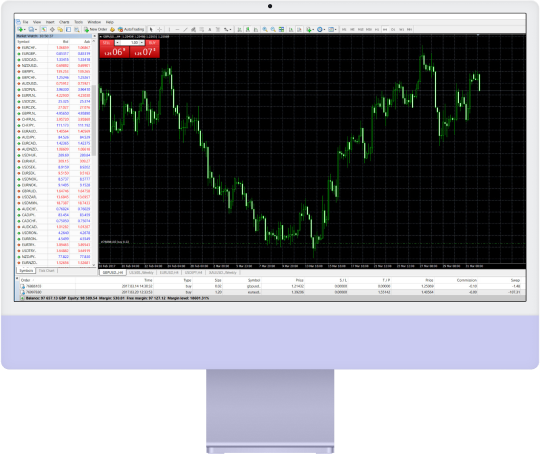The width and height of the screenshot is (540, 454).
Task: Select the M15 timeframe button
Action: coord(361,30)
